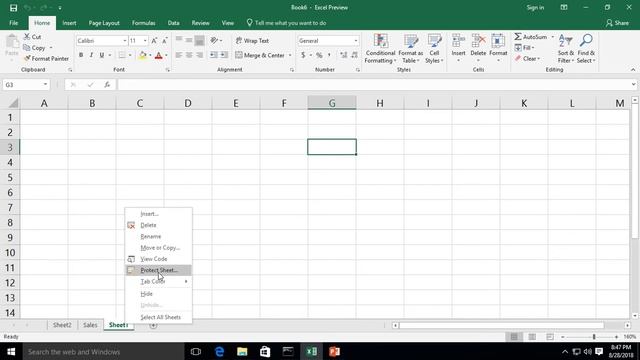Screen dimensions: 640x360
Task: Open the font color dropdown arrow
Action: click(166, 55)
